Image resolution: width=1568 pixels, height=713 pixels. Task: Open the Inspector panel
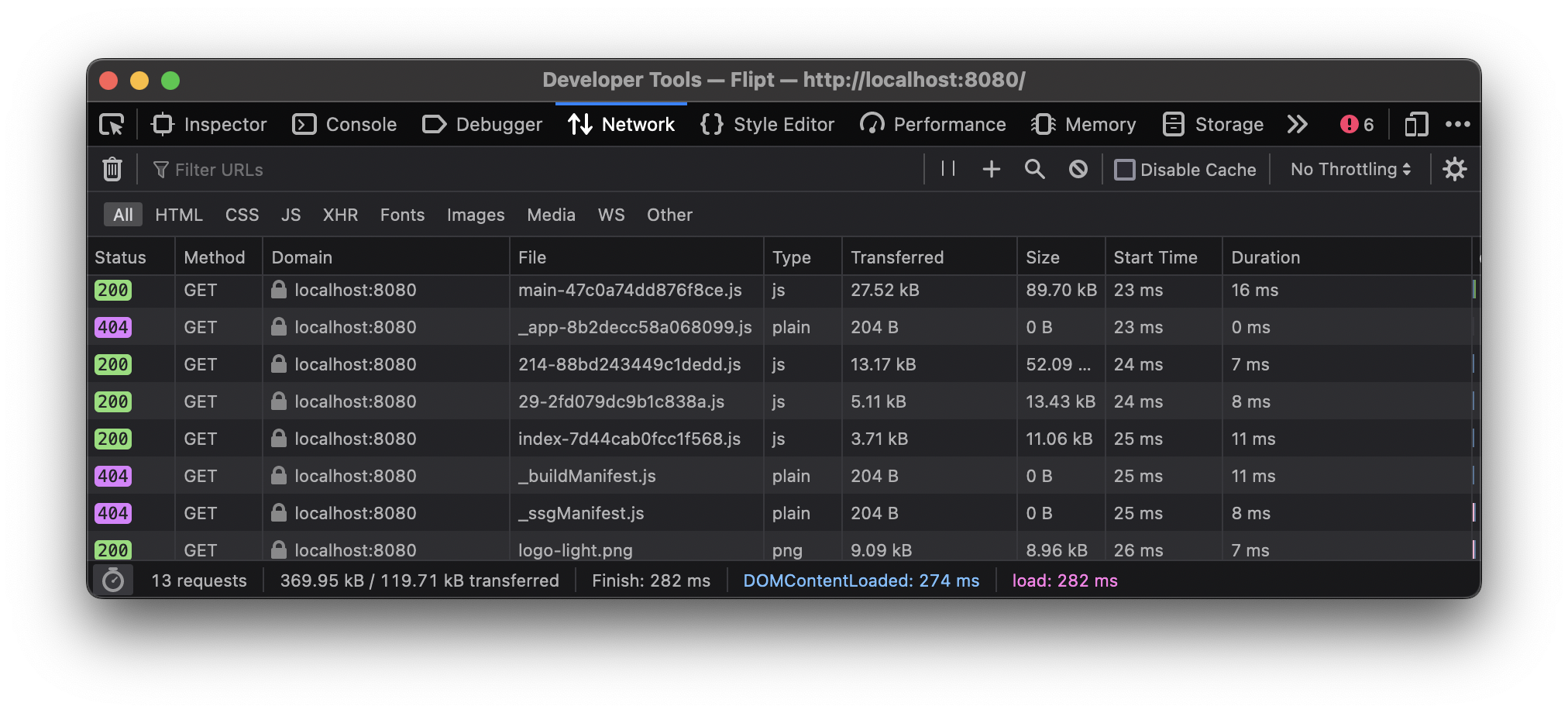point(209,125)
